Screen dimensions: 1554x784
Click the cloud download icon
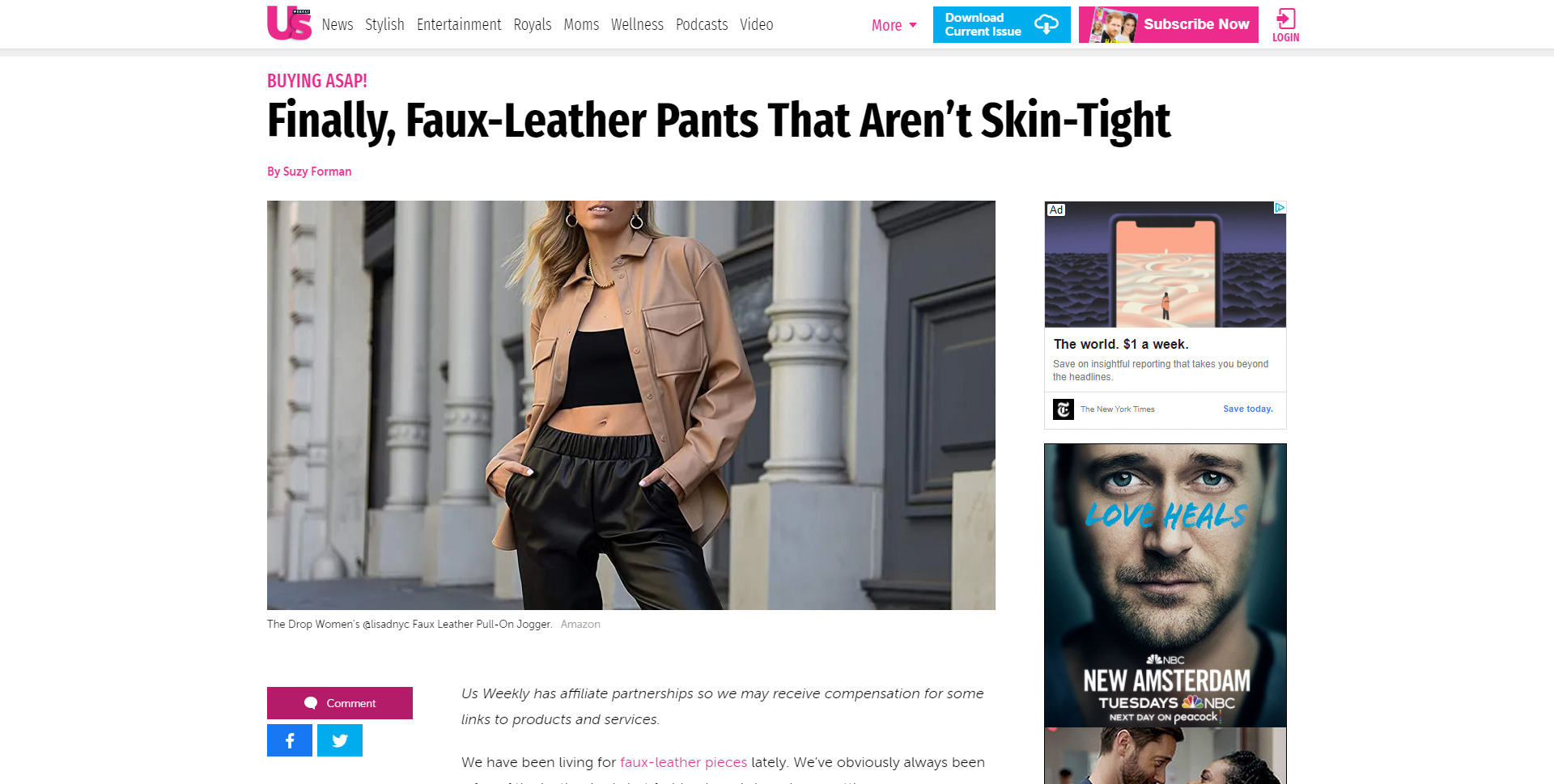[x=1046, y=24]
